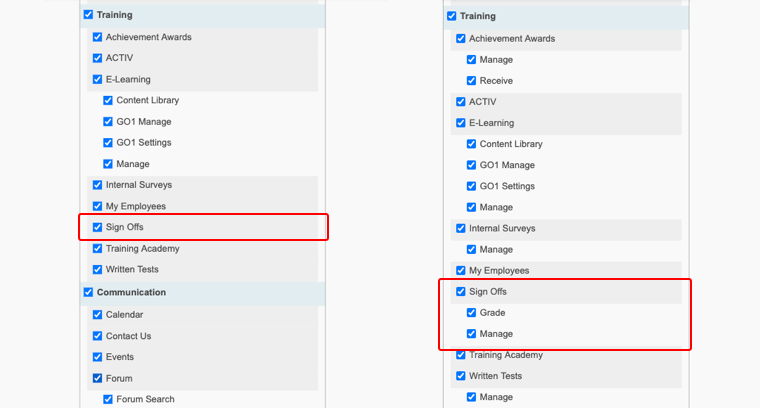Toggle right panel Training Academy checkbox

(460, 355)
